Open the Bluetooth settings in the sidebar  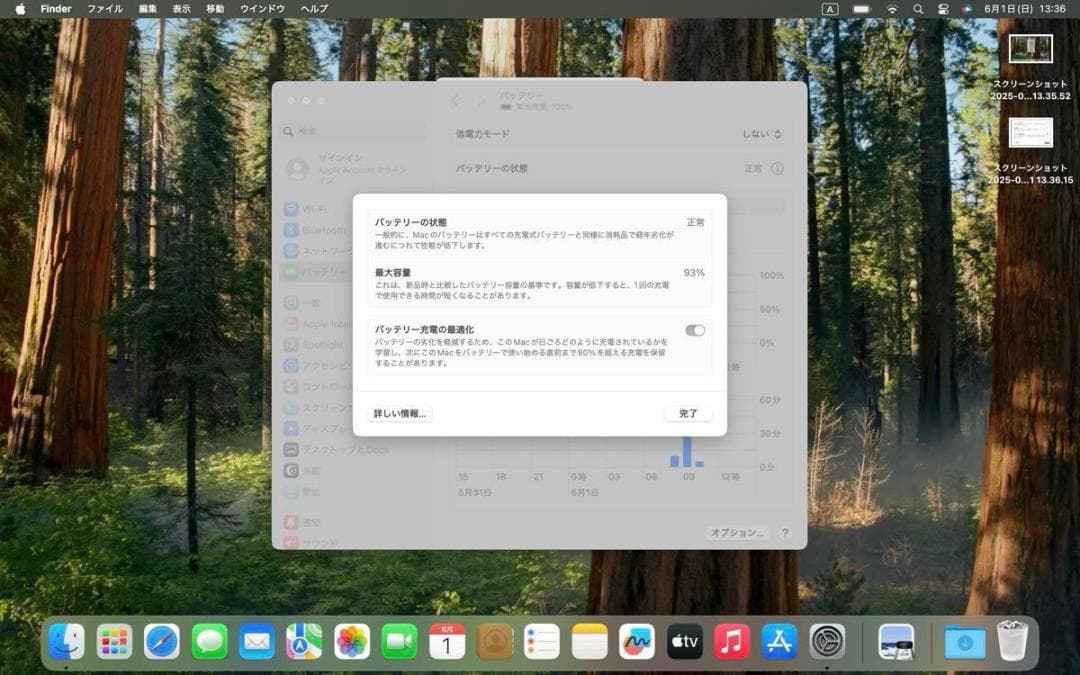tap(322, 229)
